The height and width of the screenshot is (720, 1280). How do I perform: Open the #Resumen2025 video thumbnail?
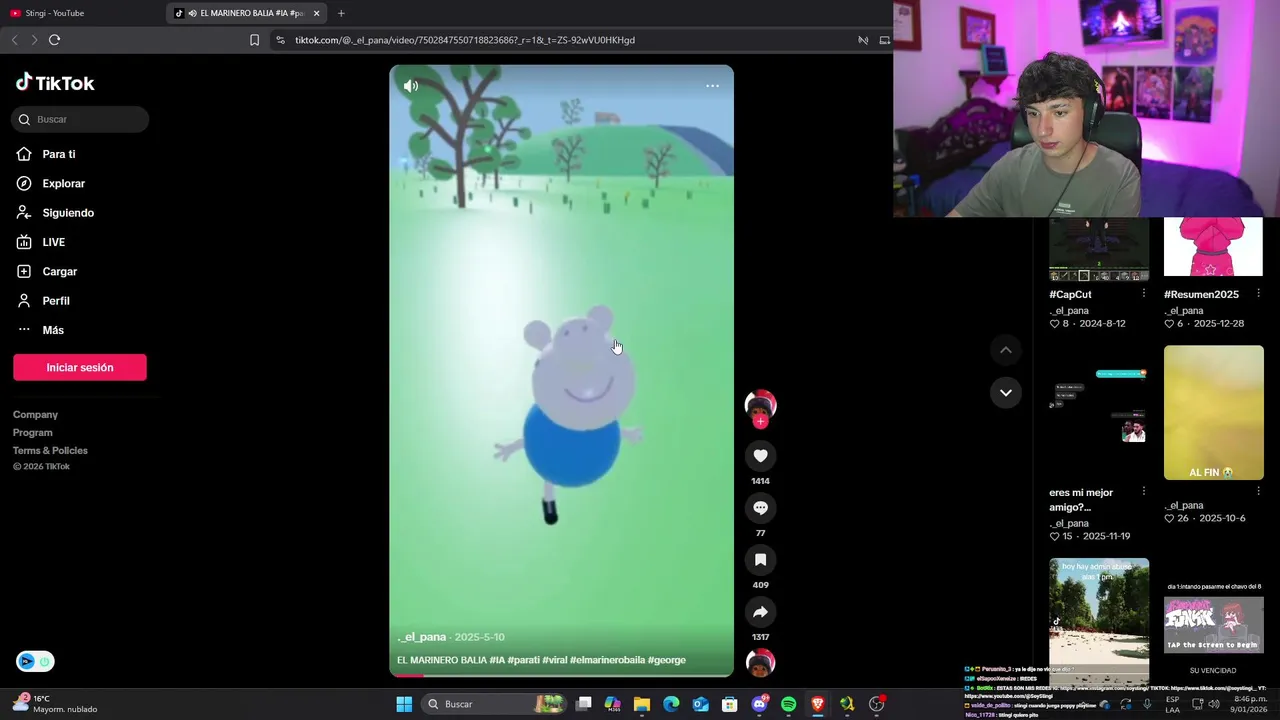tap(1213, 247)
